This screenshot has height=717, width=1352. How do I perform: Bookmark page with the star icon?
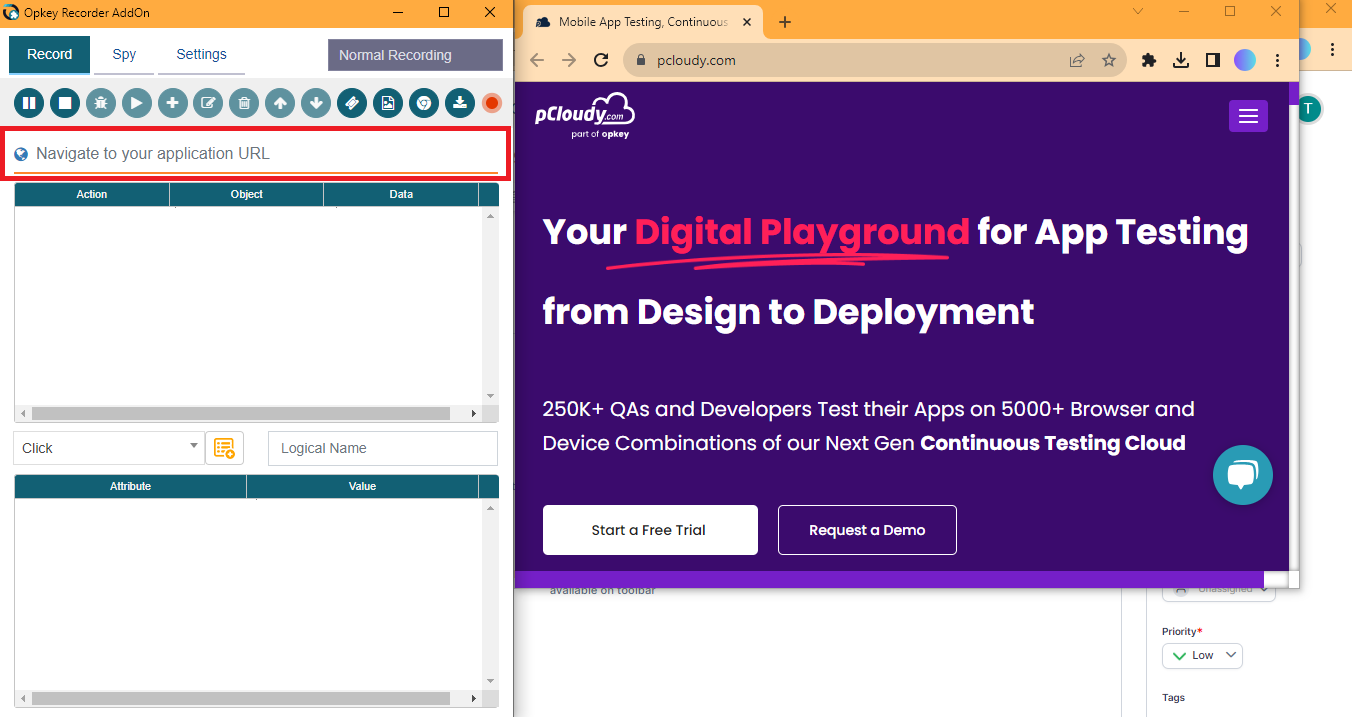click(1109, 60)
